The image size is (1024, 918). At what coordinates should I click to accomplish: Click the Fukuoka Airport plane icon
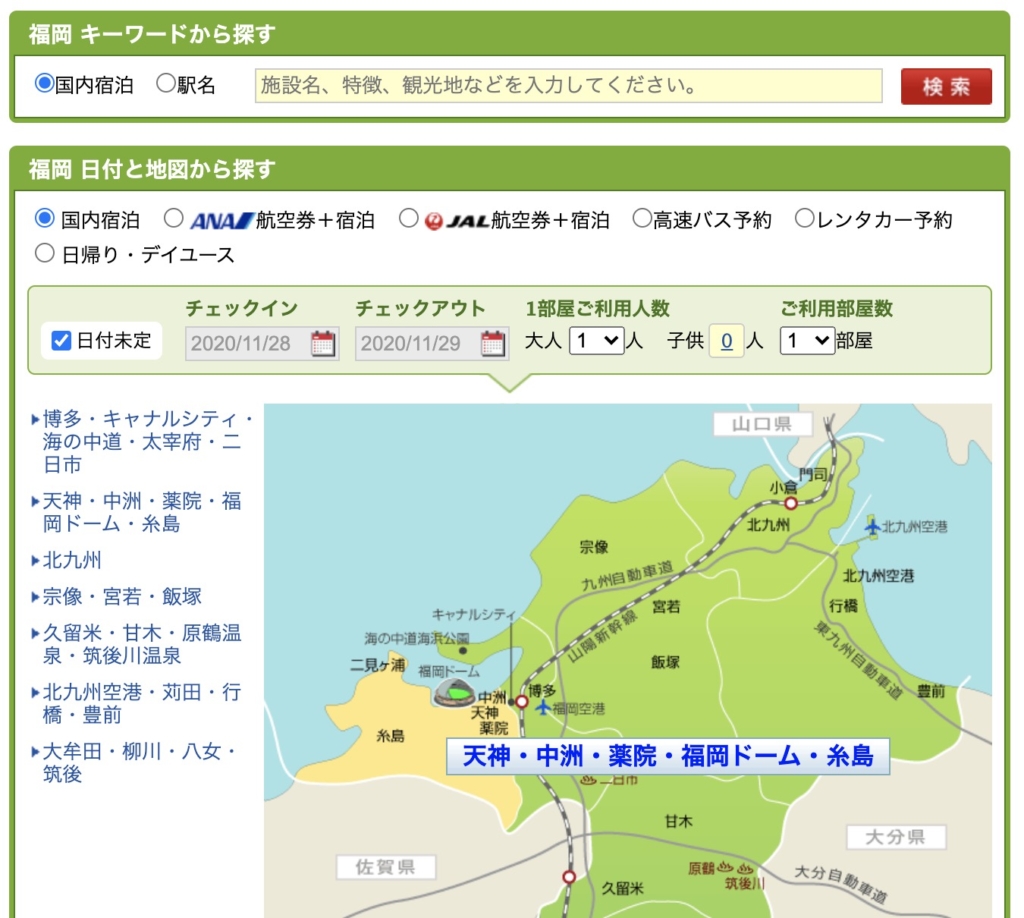coord(543,708)
